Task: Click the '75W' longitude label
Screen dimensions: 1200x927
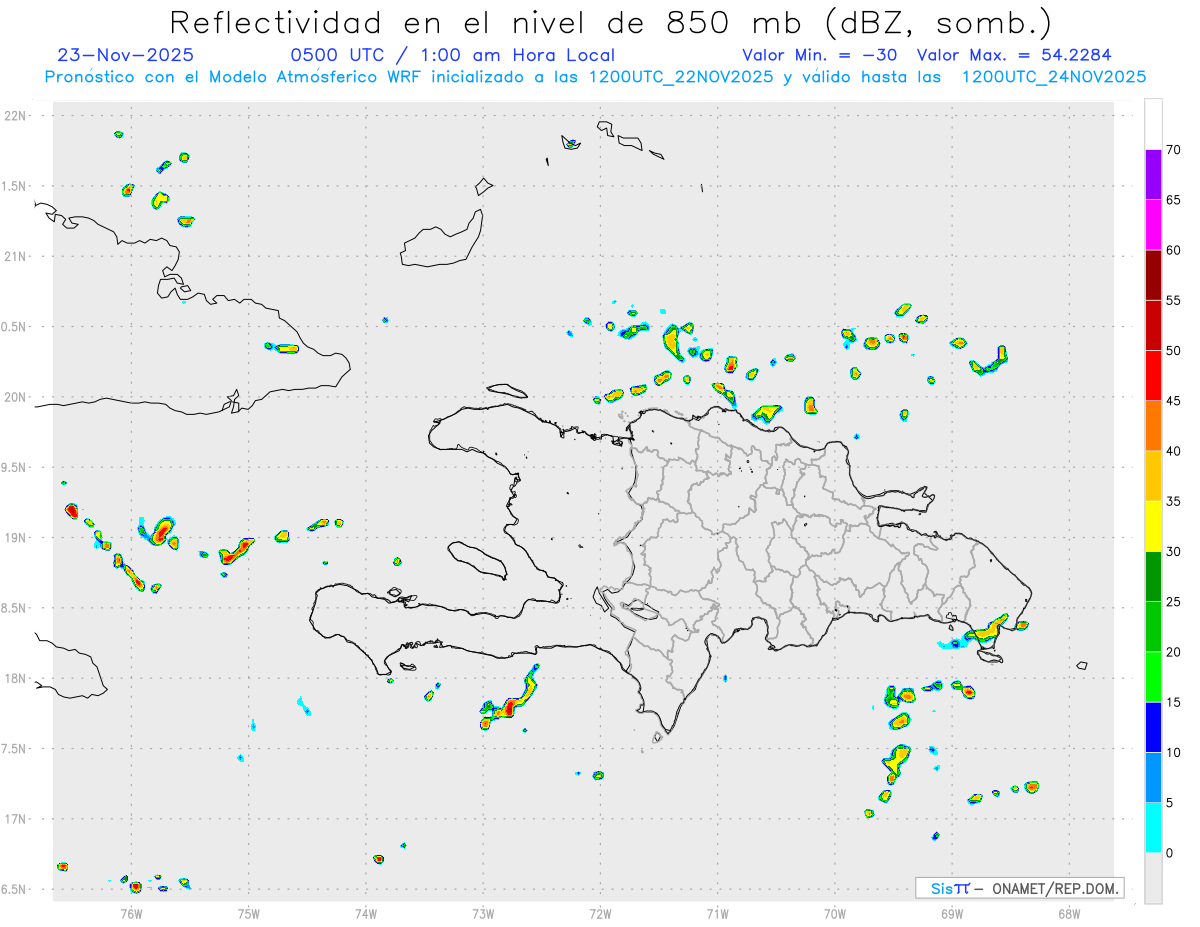Action: pyautogui.click(x=249, y=913)
